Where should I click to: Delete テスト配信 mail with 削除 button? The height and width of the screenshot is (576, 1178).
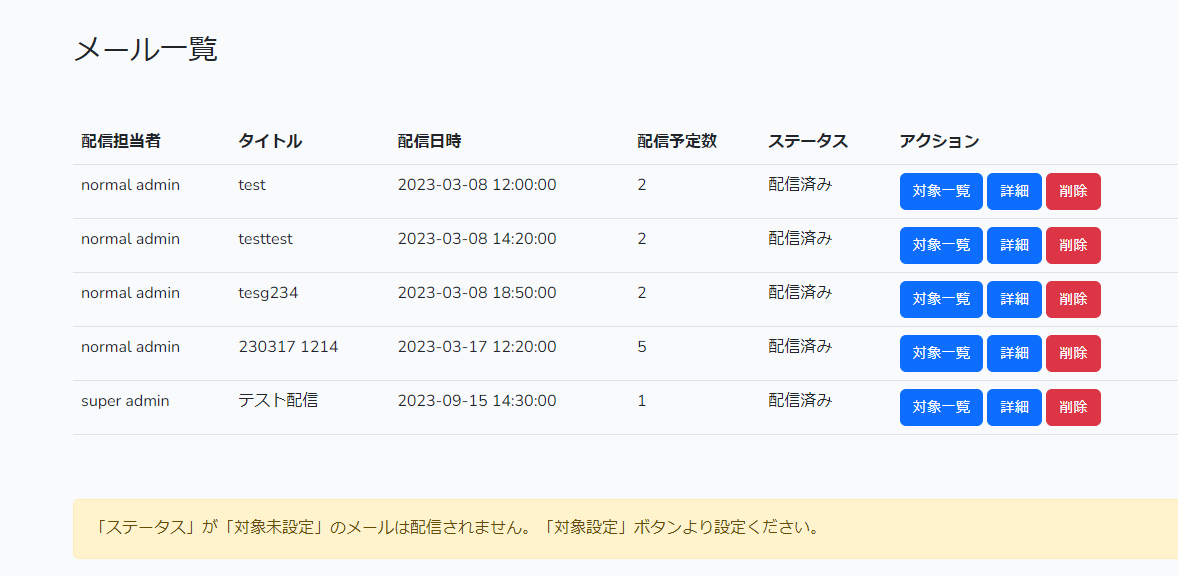(x=1073, y=408)
